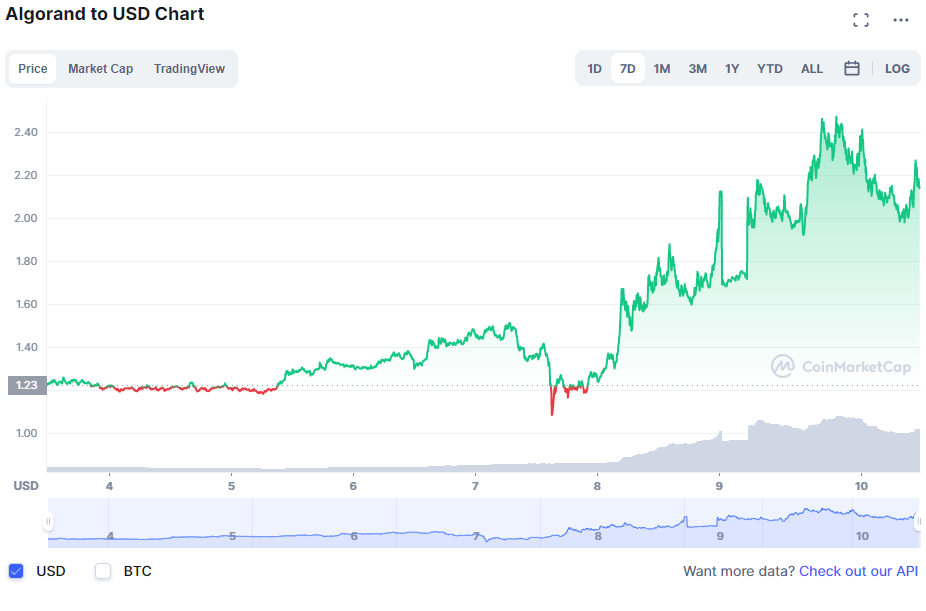The image size is (926, 611).
Task: Open fullscreen chart view icon
Action: point(861,20)
